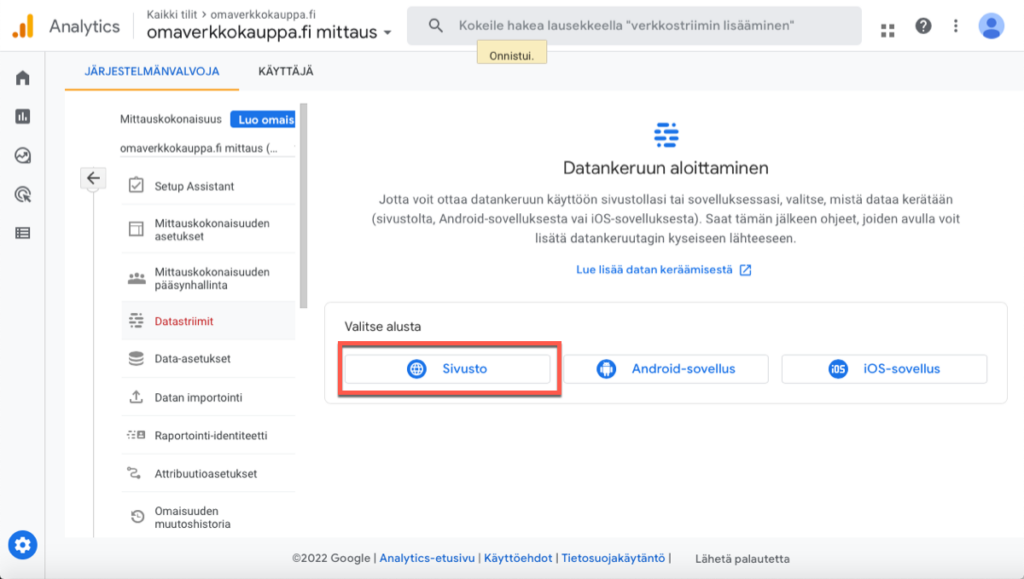The width and height of the screenshot is (1024, 579).
Task: Open Home from left sidebar icon
Action: (22, 78)
